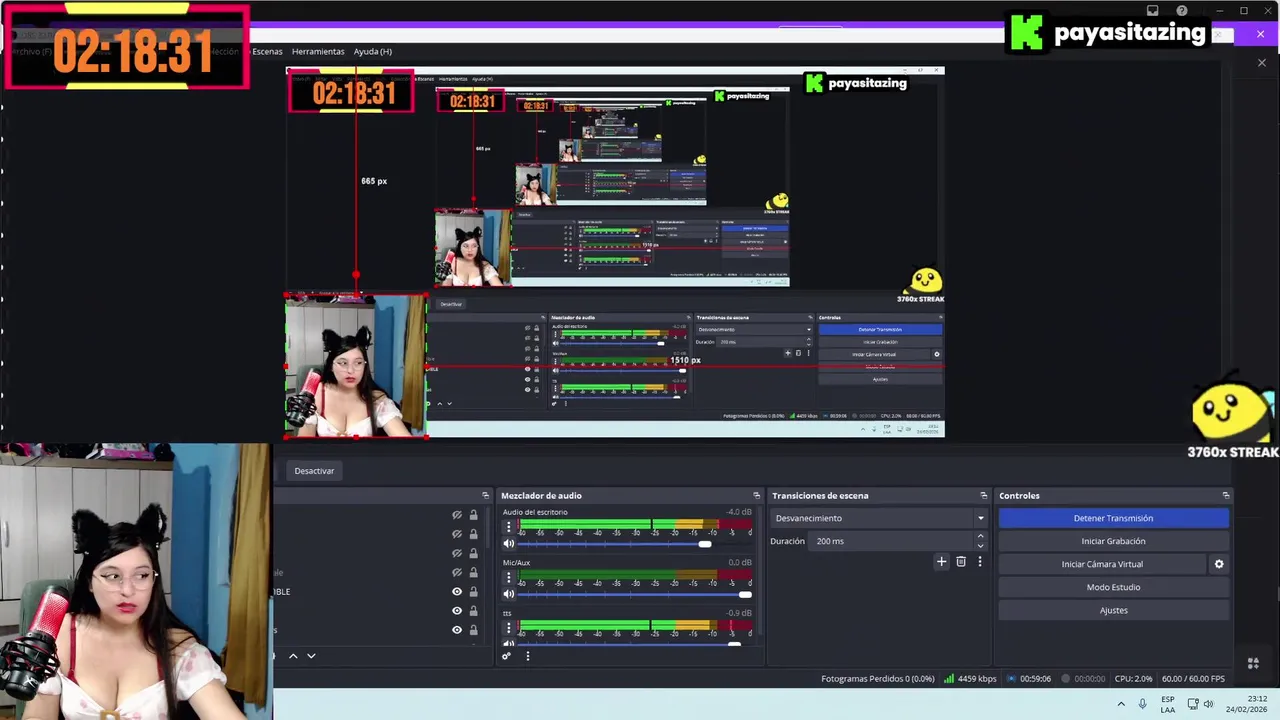Viewport: 1280px width, 720px height.
Task: Click the OBS preview canvas
Action: (x=615, y=253)
